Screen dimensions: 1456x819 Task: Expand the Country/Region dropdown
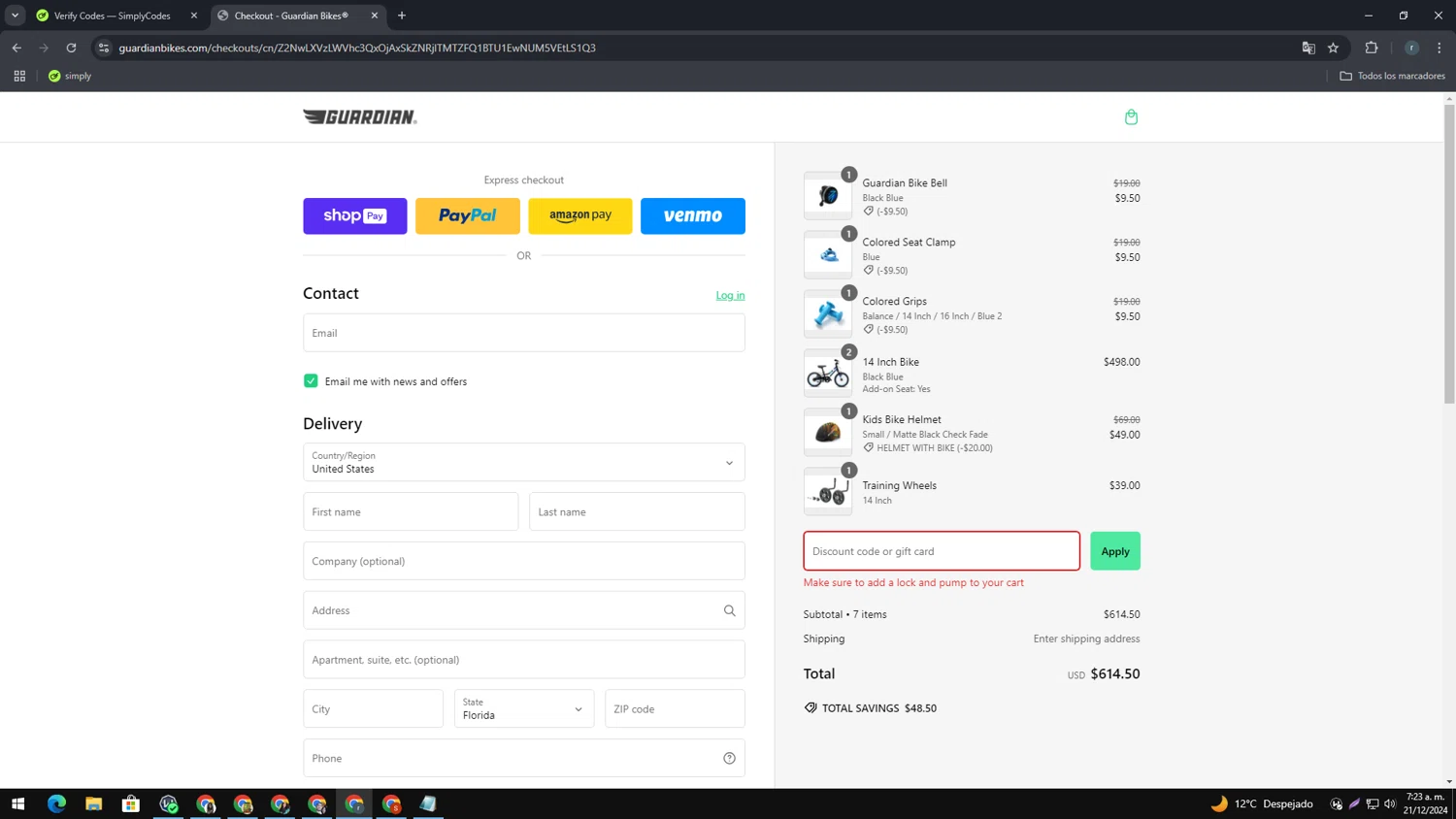click(x=523, y=463)
